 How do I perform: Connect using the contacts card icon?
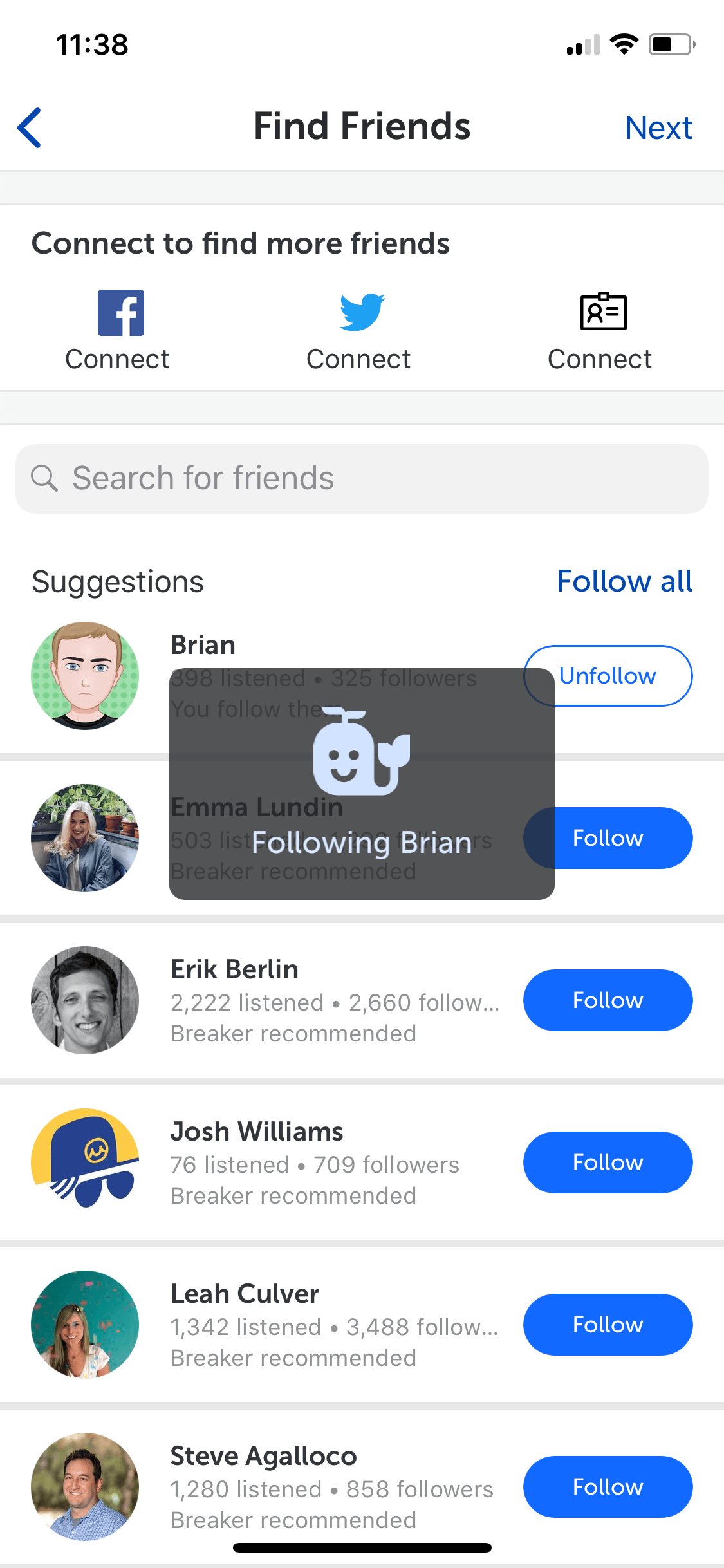(603, 312)
